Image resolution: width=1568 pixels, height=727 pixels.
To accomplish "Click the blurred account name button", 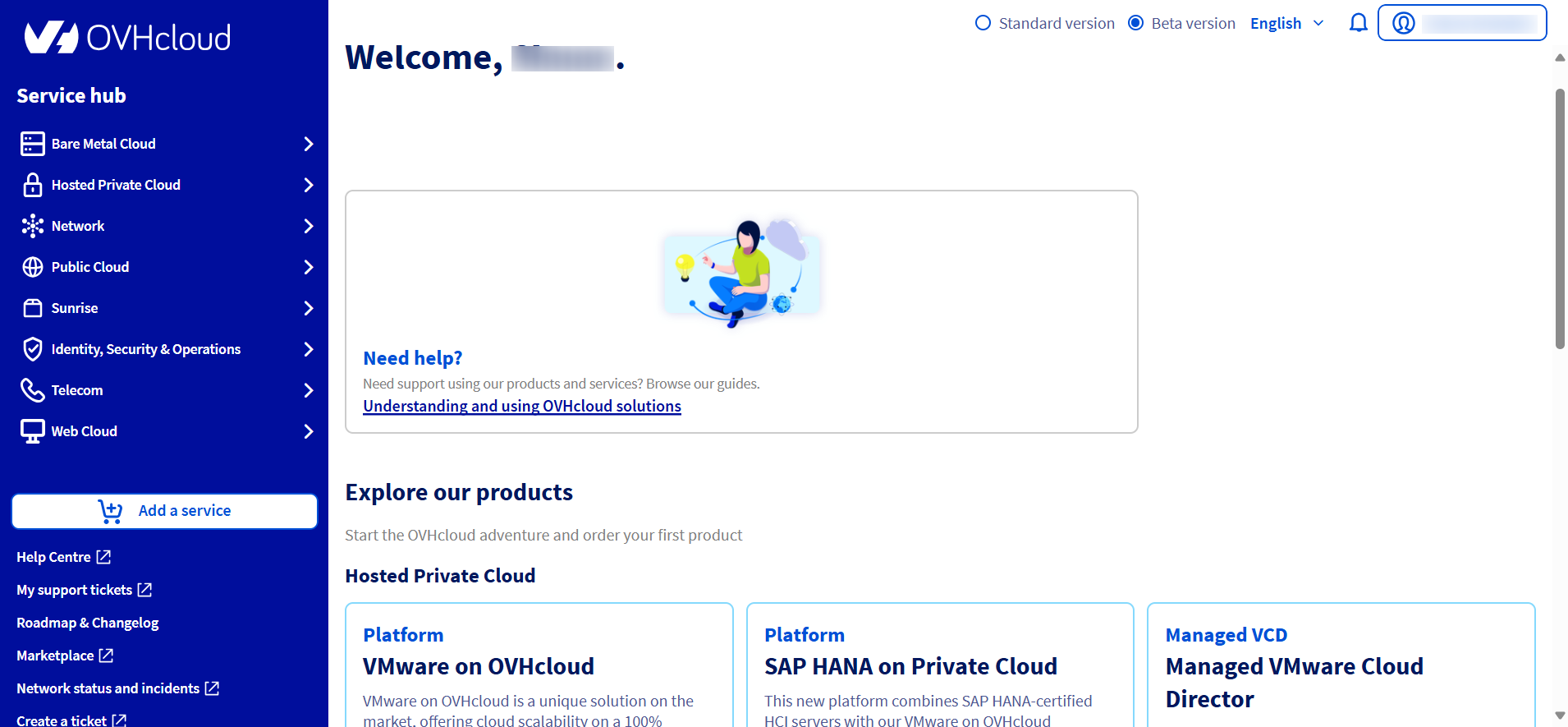I will [1462, 23].
